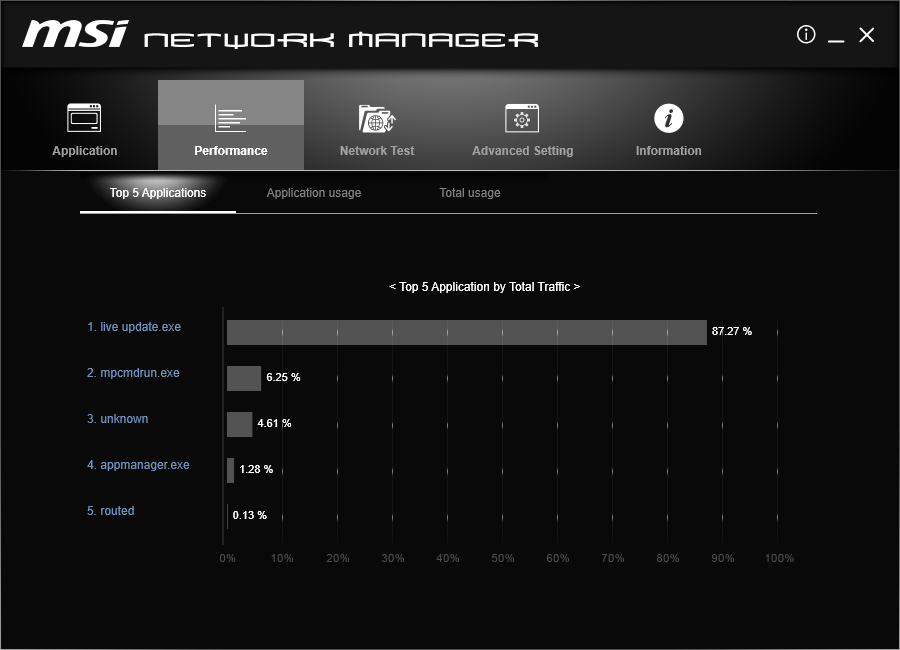Open the Advanced Setting gear icon
The image size is (900, 650).
(522, 118)
